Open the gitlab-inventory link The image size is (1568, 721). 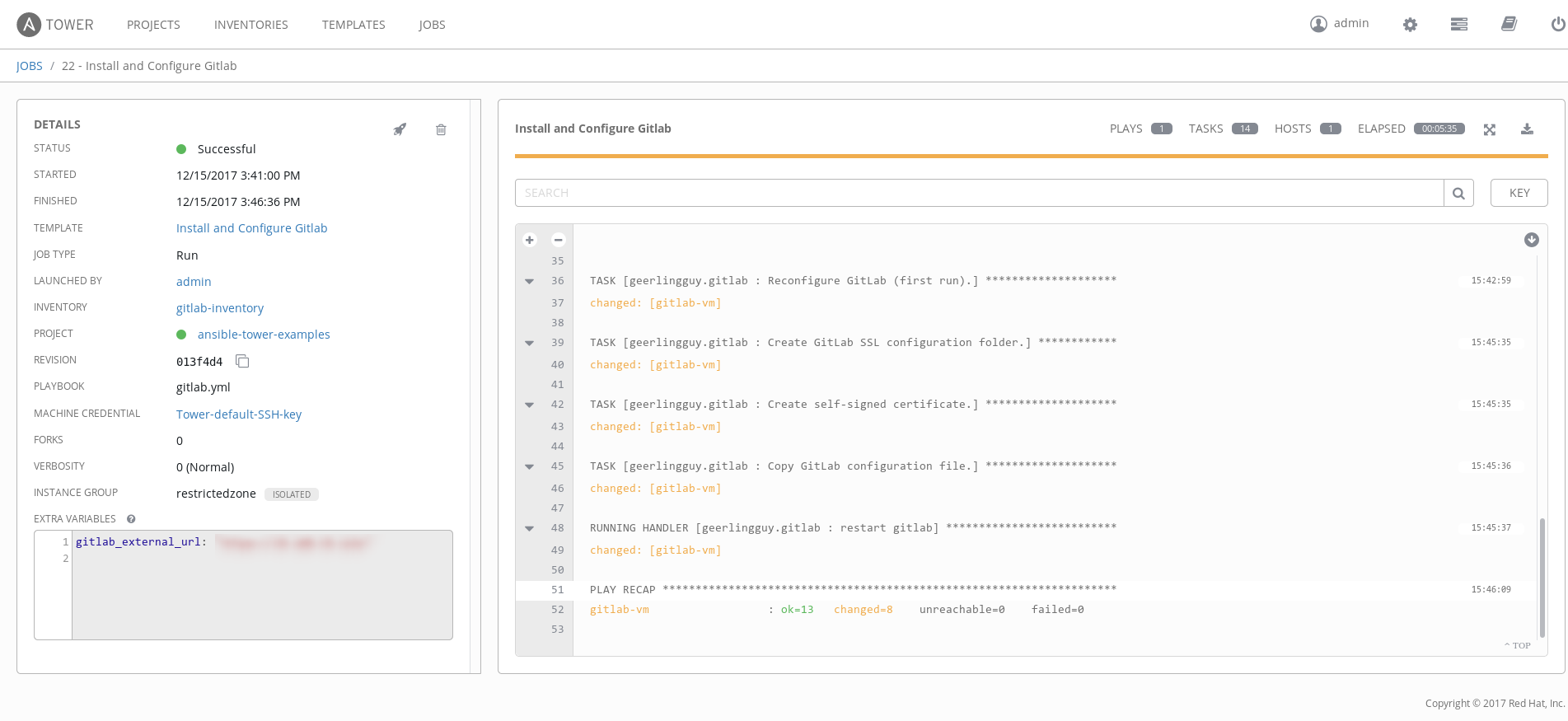220,308
